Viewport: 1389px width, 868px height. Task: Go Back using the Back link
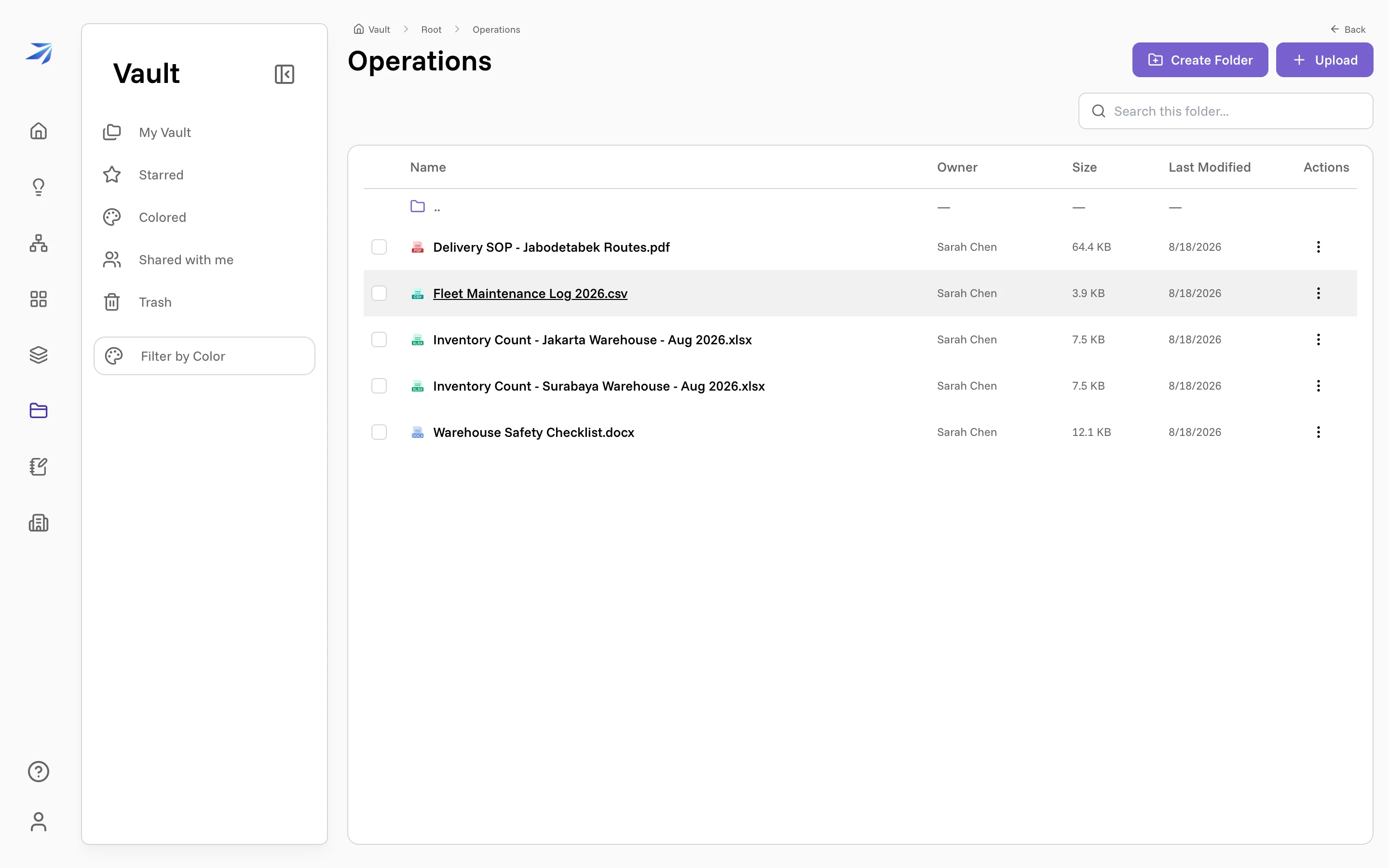click(x=1348, y=29)
